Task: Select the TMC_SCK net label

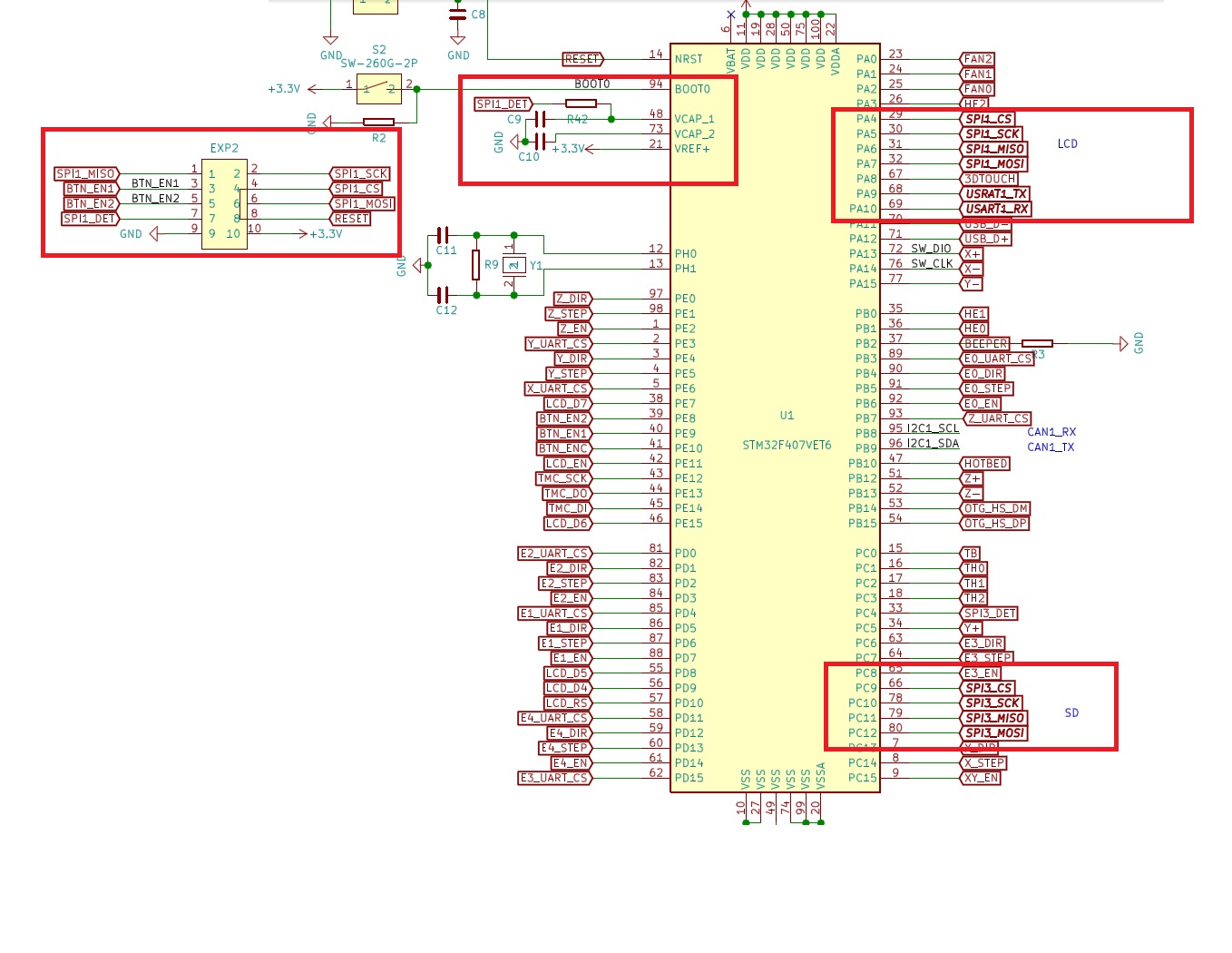Action: tap(563, 478)
